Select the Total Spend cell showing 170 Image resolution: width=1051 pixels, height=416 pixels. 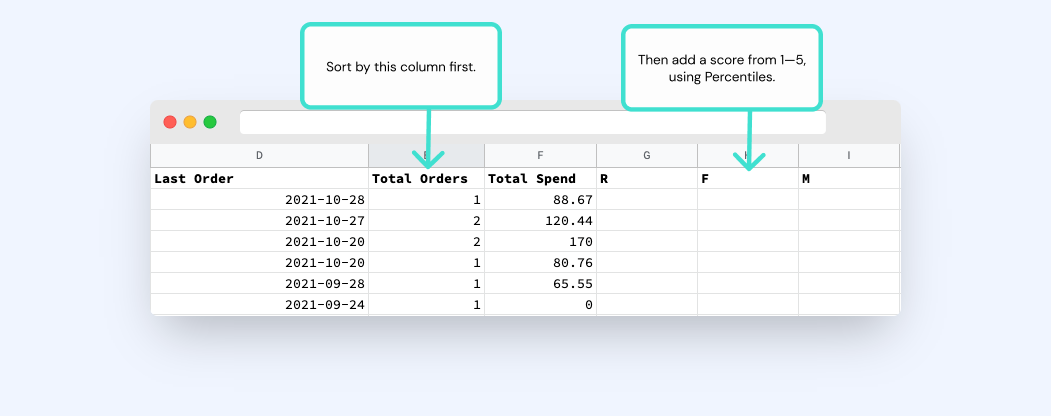click(x=540, y=241)
